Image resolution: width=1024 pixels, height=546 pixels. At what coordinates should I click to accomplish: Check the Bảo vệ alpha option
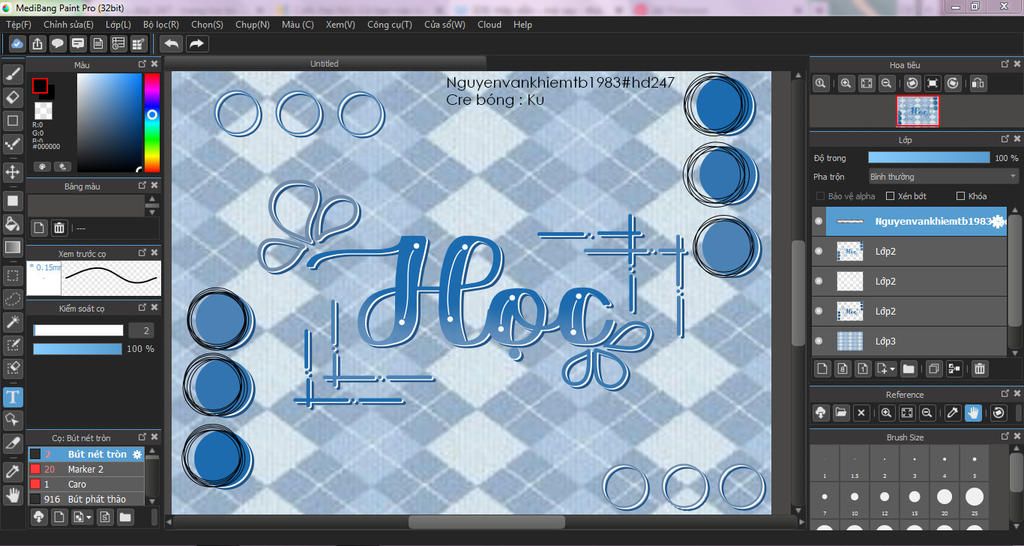(x=821, y=196)
